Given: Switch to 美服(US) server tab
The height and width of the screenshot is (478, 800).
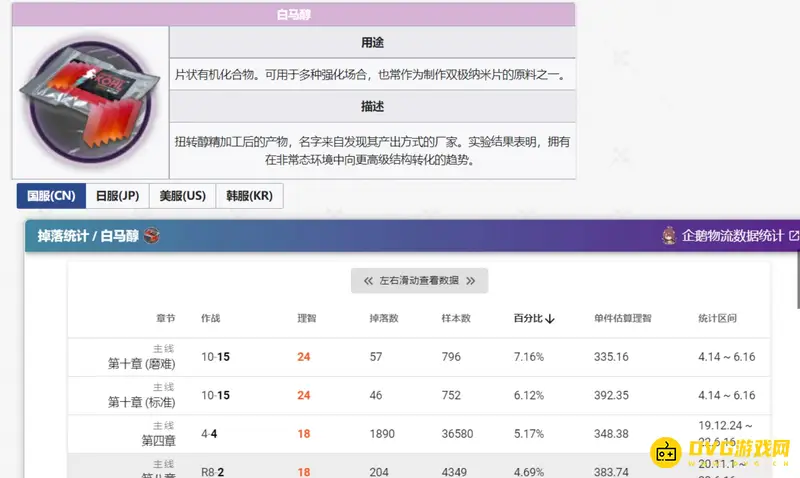Looking at the screenshot, I should (x=183, y=196).
